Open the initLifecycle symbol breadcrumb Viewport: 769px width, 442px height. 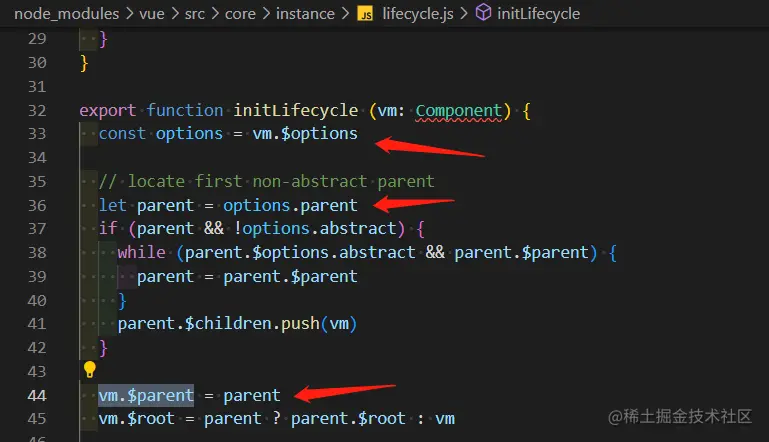click(x=537, y=14)
